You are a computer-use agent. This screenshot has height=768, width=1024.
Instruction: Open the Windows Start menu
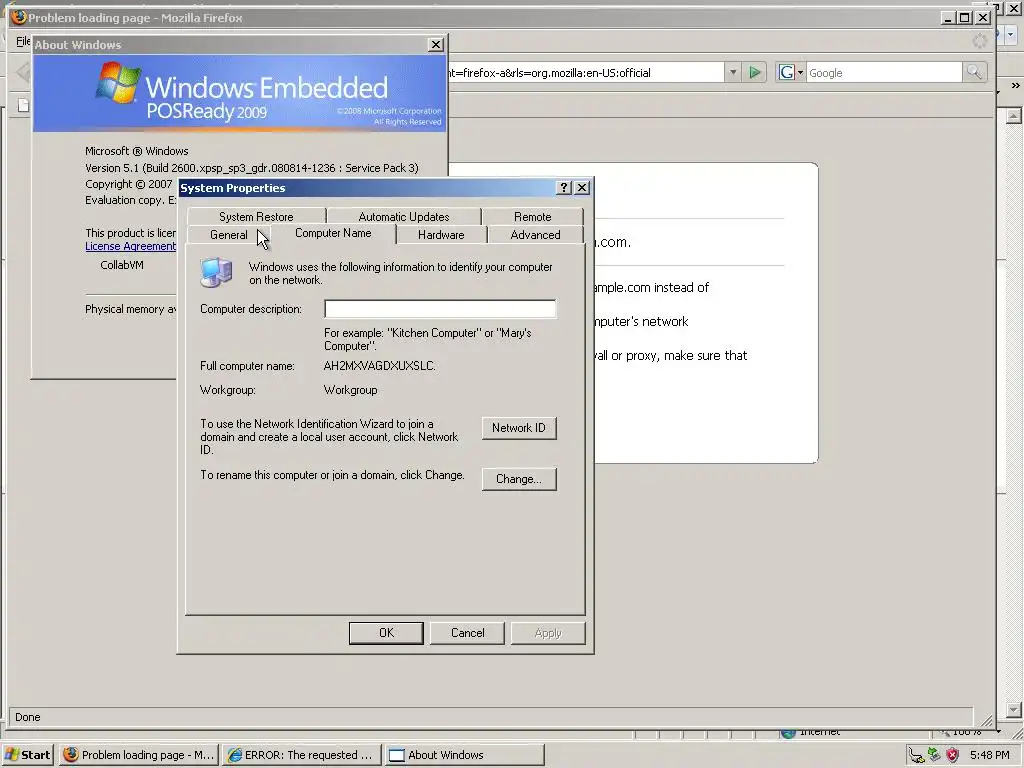coord(27,755)
